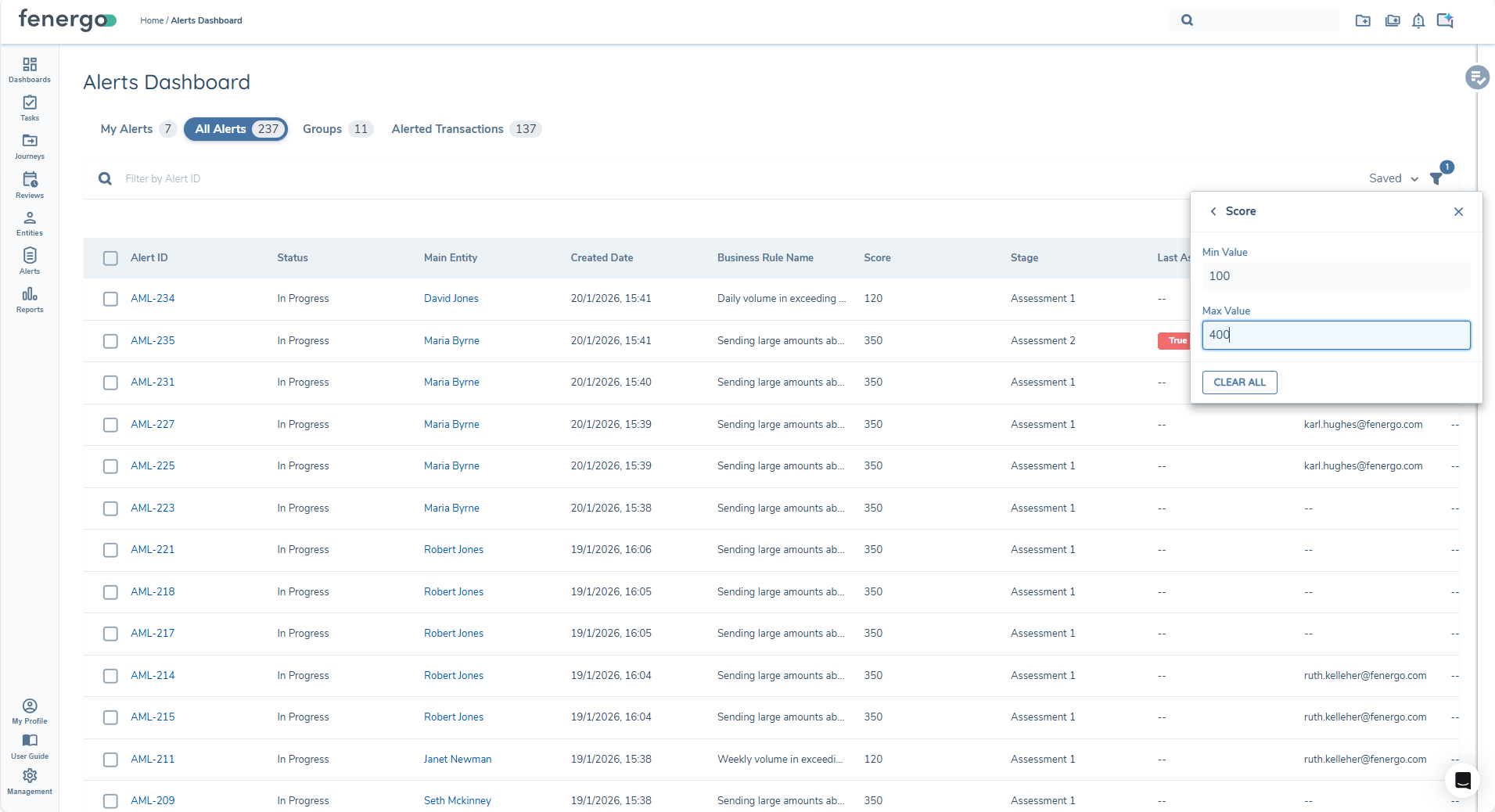Tick the checkbox next to AML-211

coord(110,760)
